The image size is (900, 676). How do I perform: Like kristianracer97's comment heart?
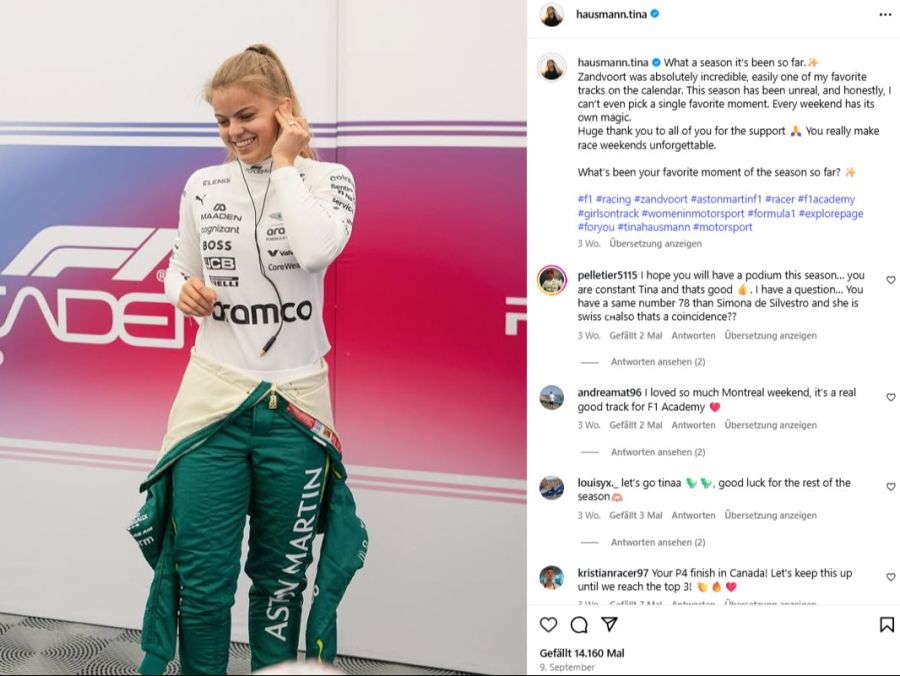(x=890, y=577)
